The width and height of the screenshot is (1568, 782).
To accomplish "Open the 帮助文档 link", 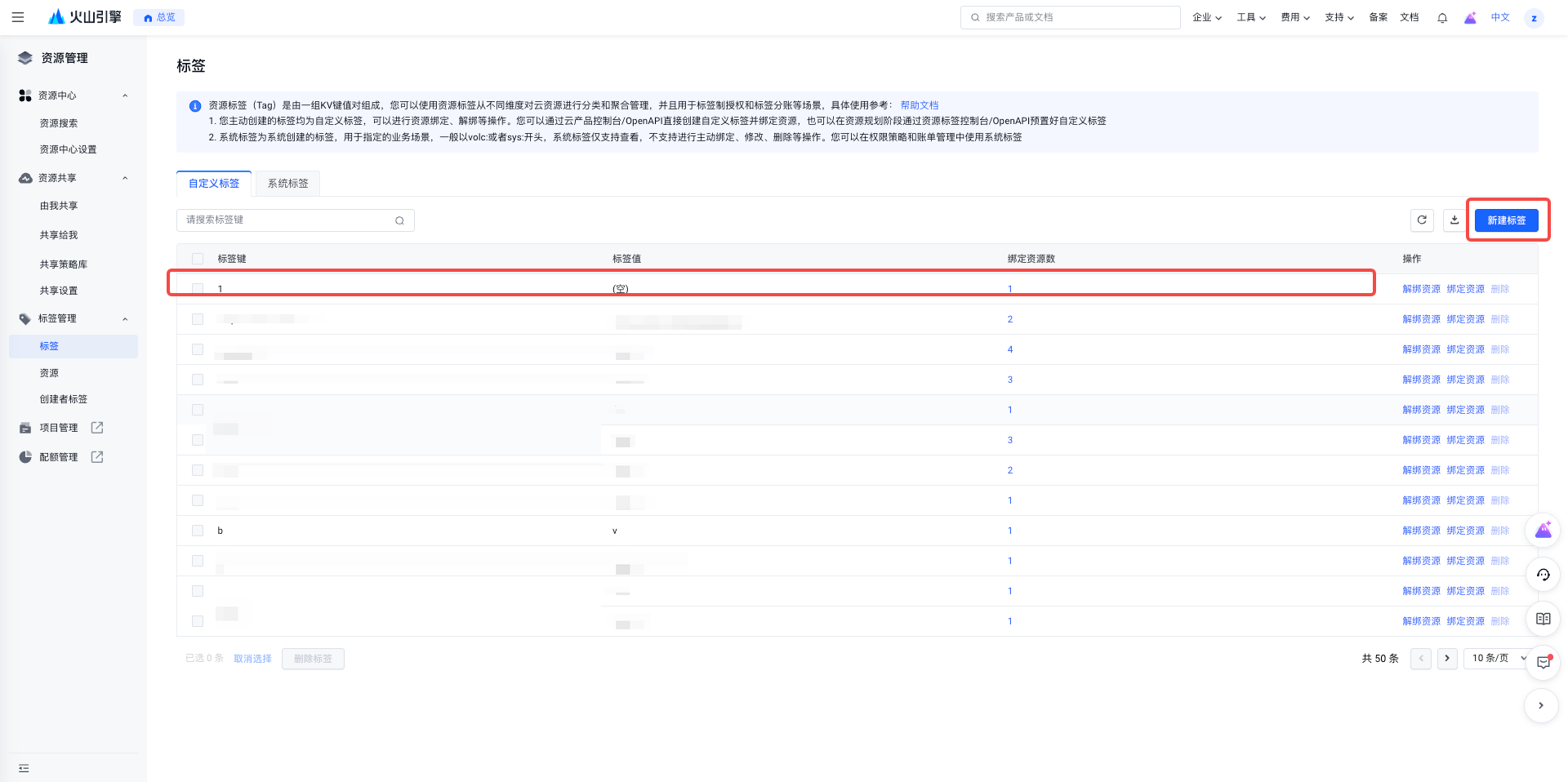I will [x=920, y=105].
